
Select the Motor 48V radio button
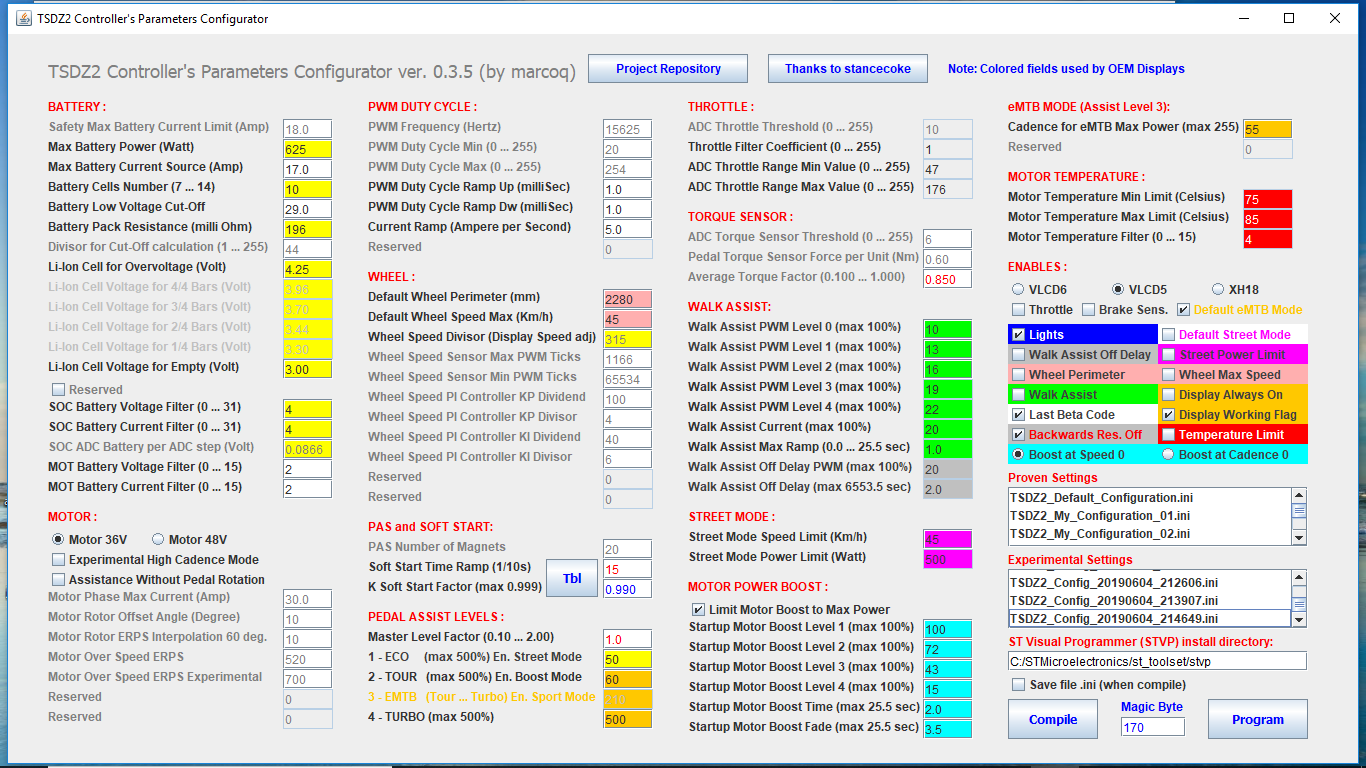click(158, 539)
